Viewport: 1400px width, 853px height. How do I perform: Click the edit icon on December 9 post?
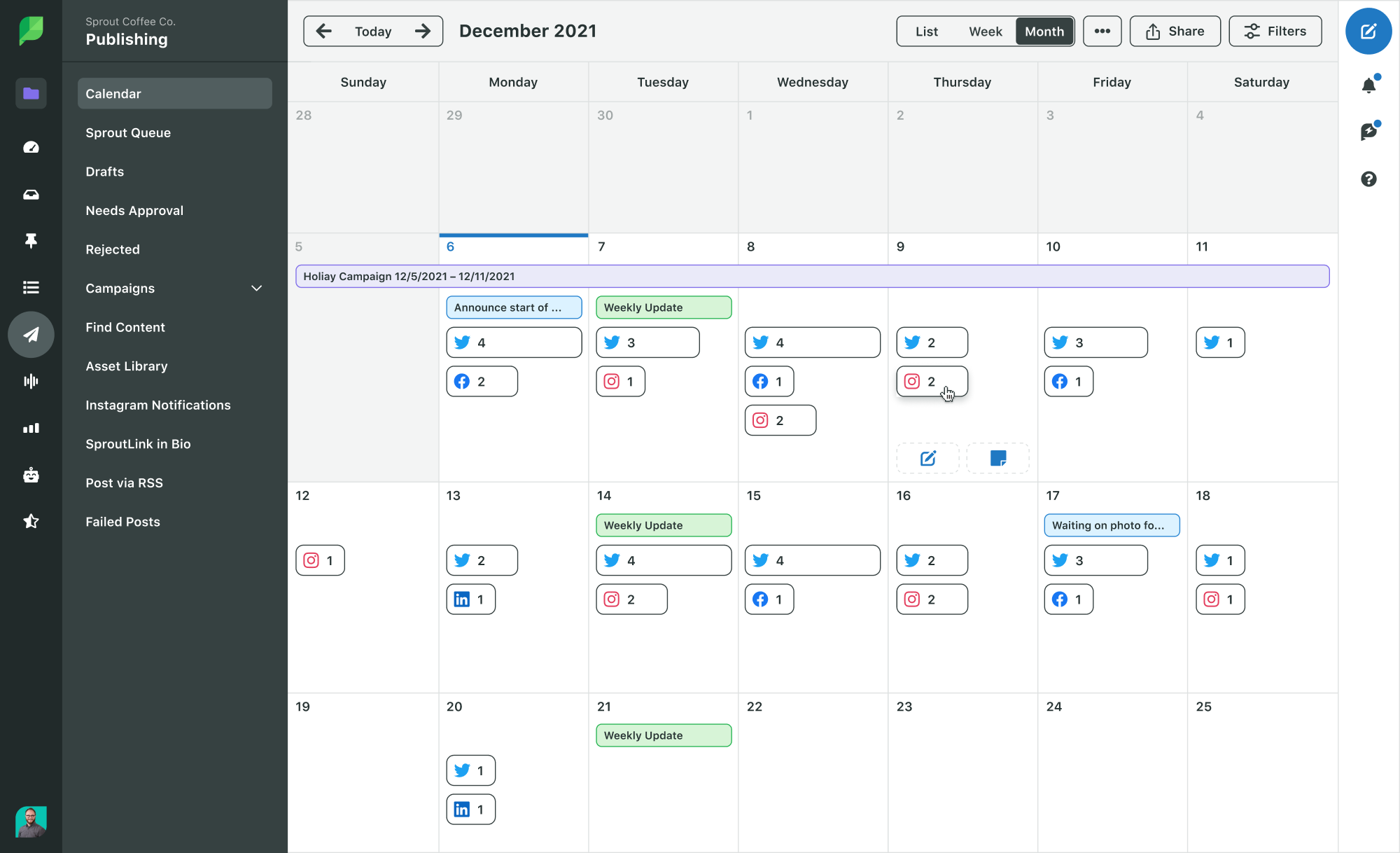[927, 459]
